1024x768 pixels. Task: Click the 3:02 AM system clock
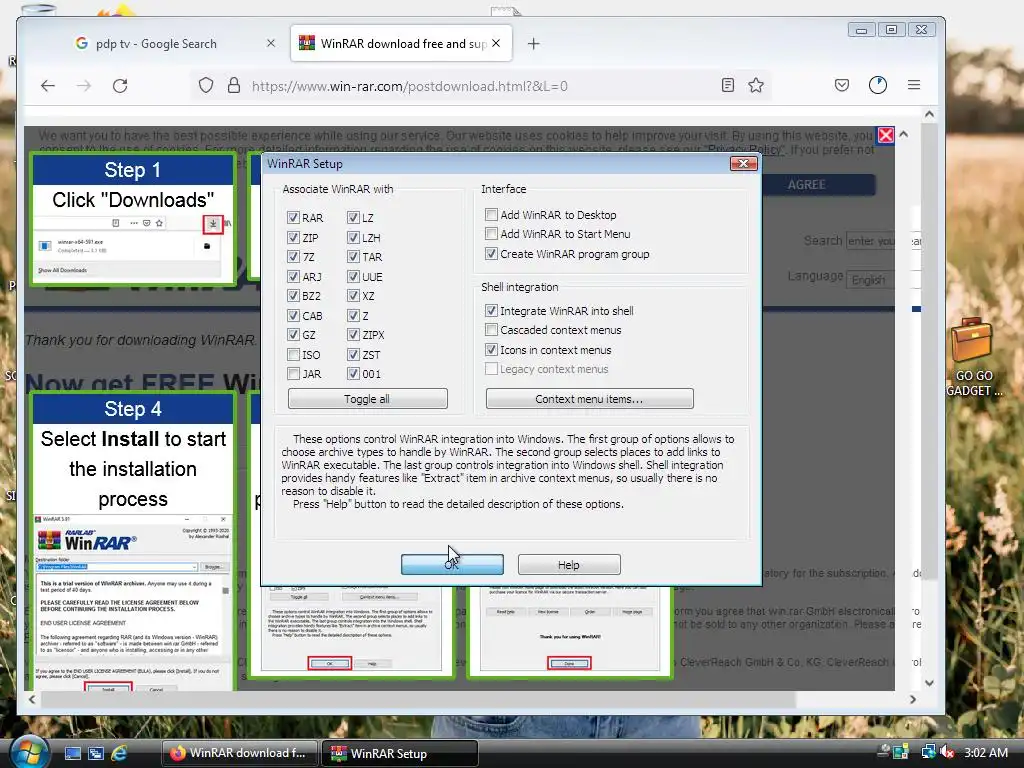point(985,752)
